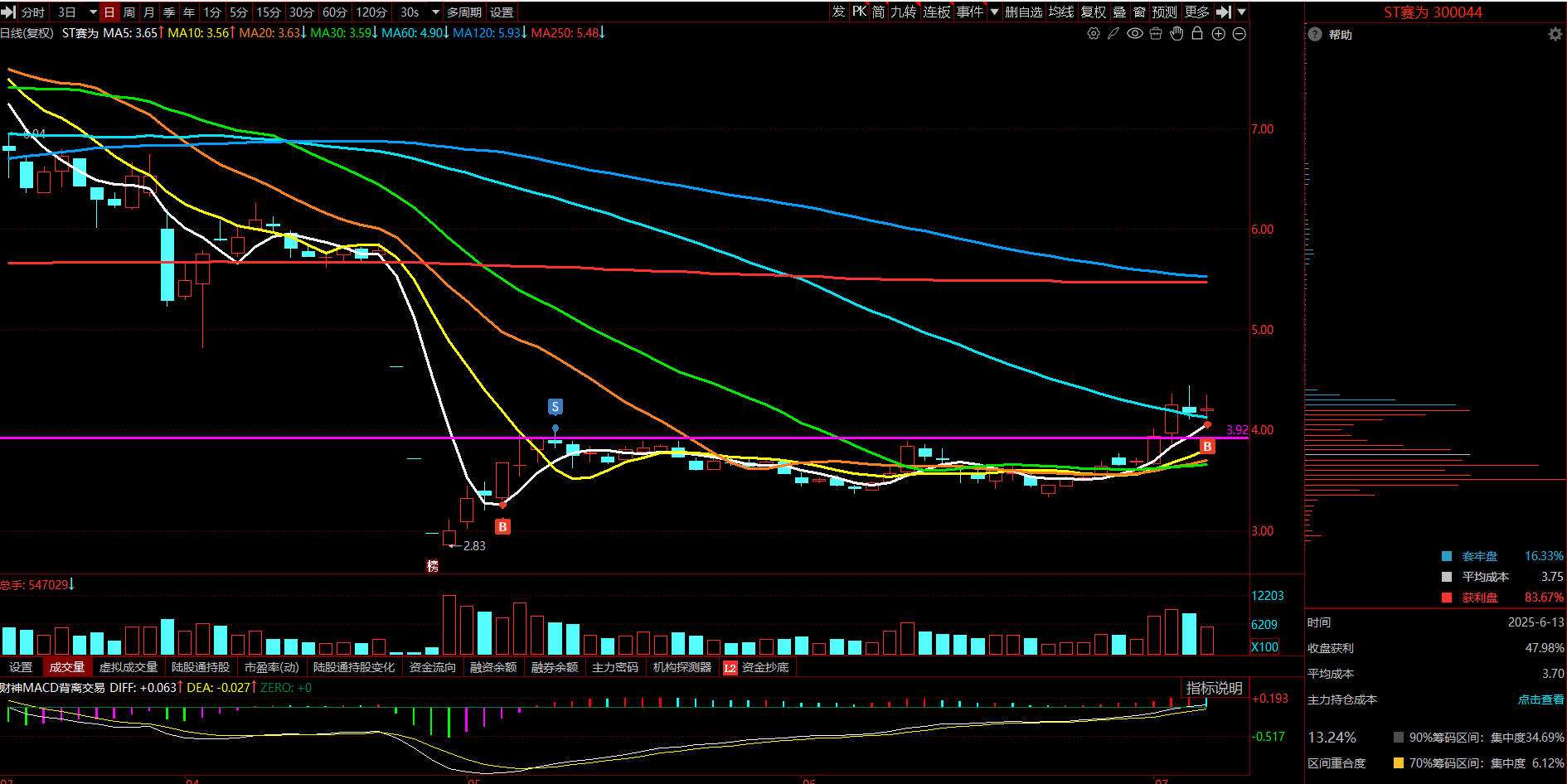Open the 更多 more options menu
Viewport: 1567px width, 784px height.
1196,12
